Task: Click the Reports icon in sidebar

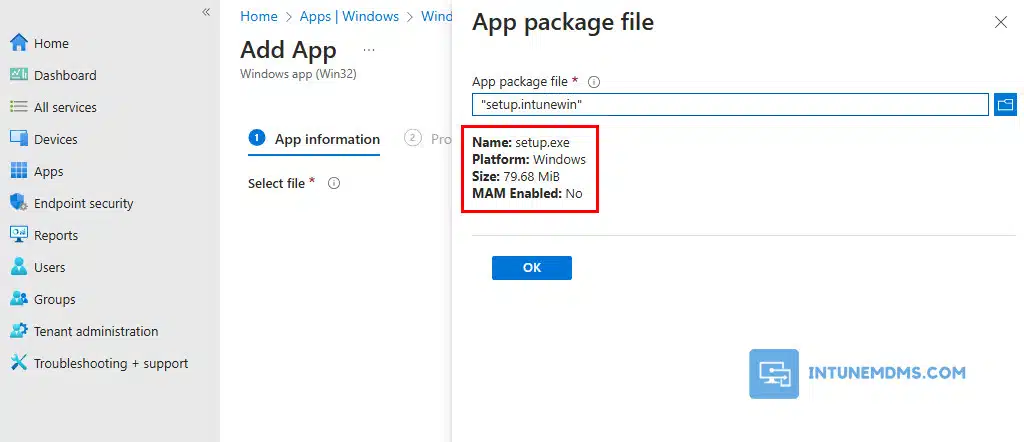Action: pos(18,235)
